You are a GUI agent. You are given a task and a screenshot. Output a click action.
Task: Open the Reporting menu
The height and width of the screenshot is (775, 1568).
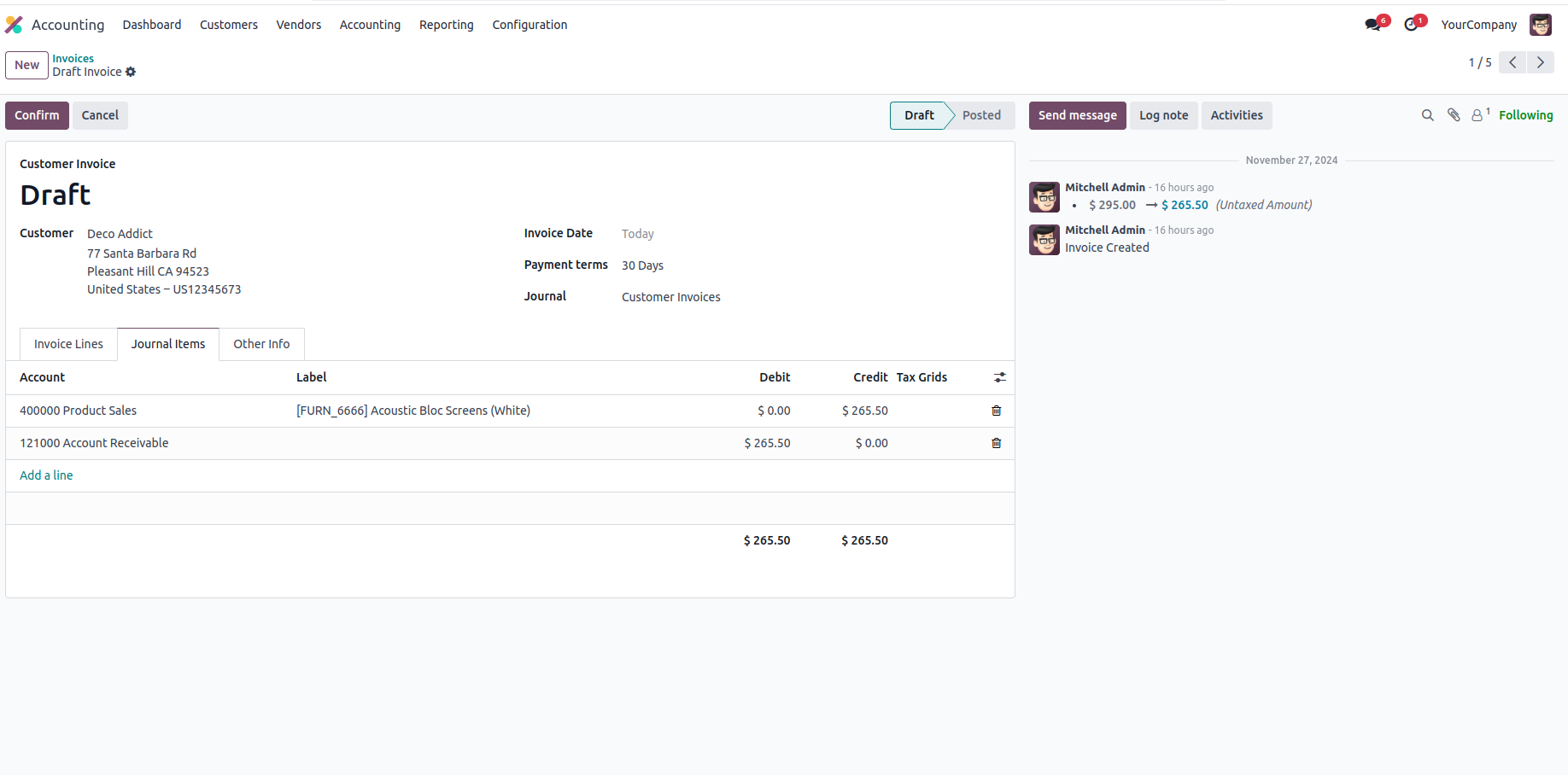[446, 25]
